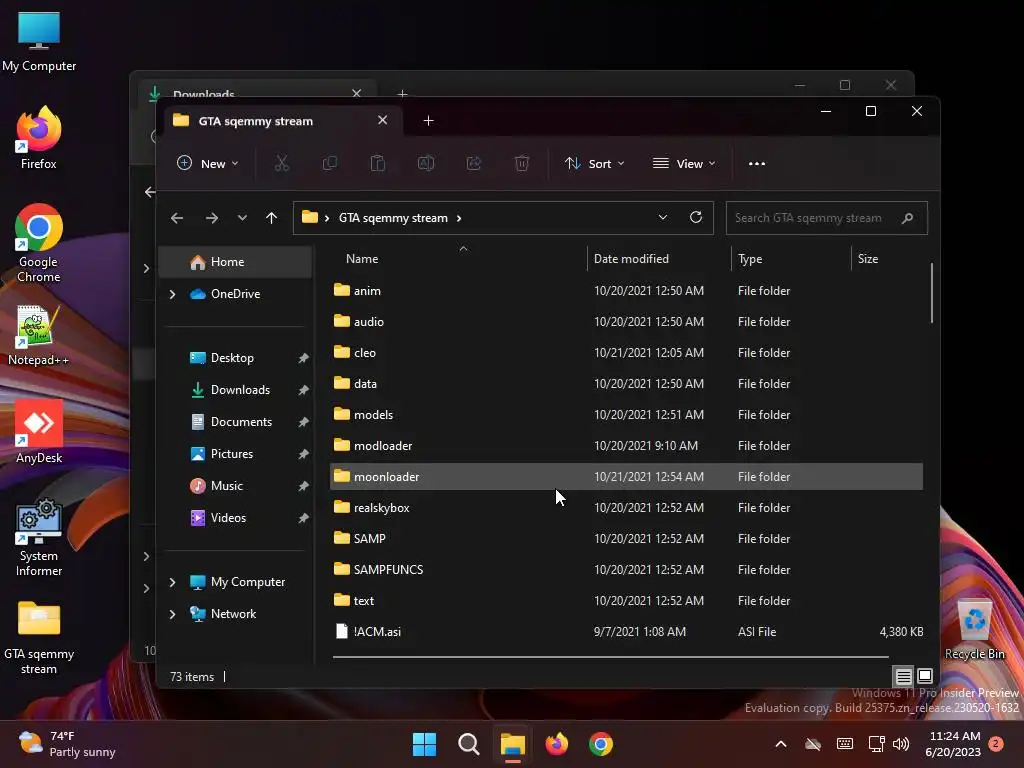
Task: Sort by Date modified column header
Action: point(631,259)
